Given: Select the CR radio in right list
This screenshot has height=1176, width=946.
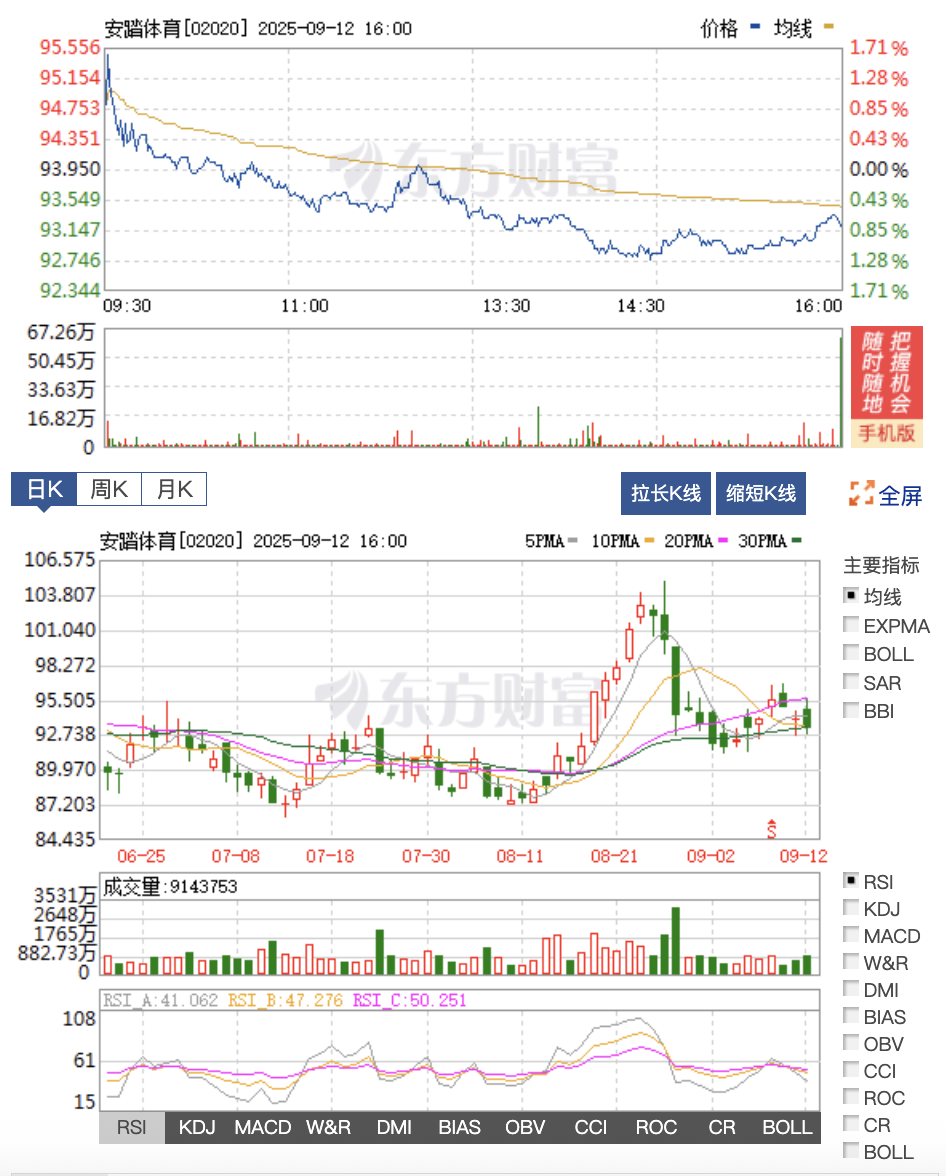Looking at the screenshot, I should tap(851, 1124).
